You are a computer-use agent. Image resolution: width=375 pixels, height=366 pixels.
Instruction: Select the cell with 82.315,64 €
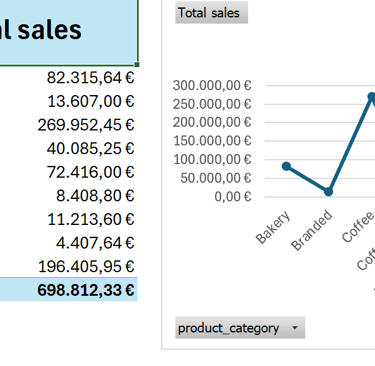coord(69,78)
